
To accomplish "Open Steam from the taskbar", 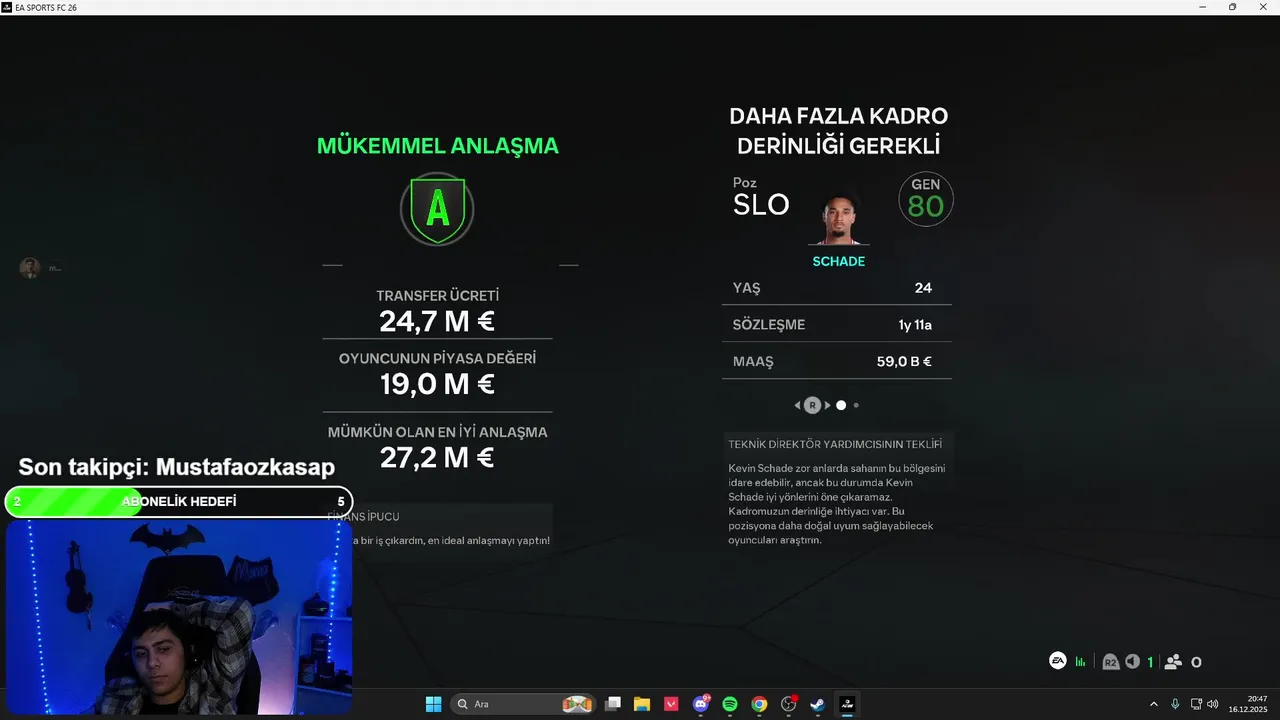I will pyautogui.click(x=817, y=704).
